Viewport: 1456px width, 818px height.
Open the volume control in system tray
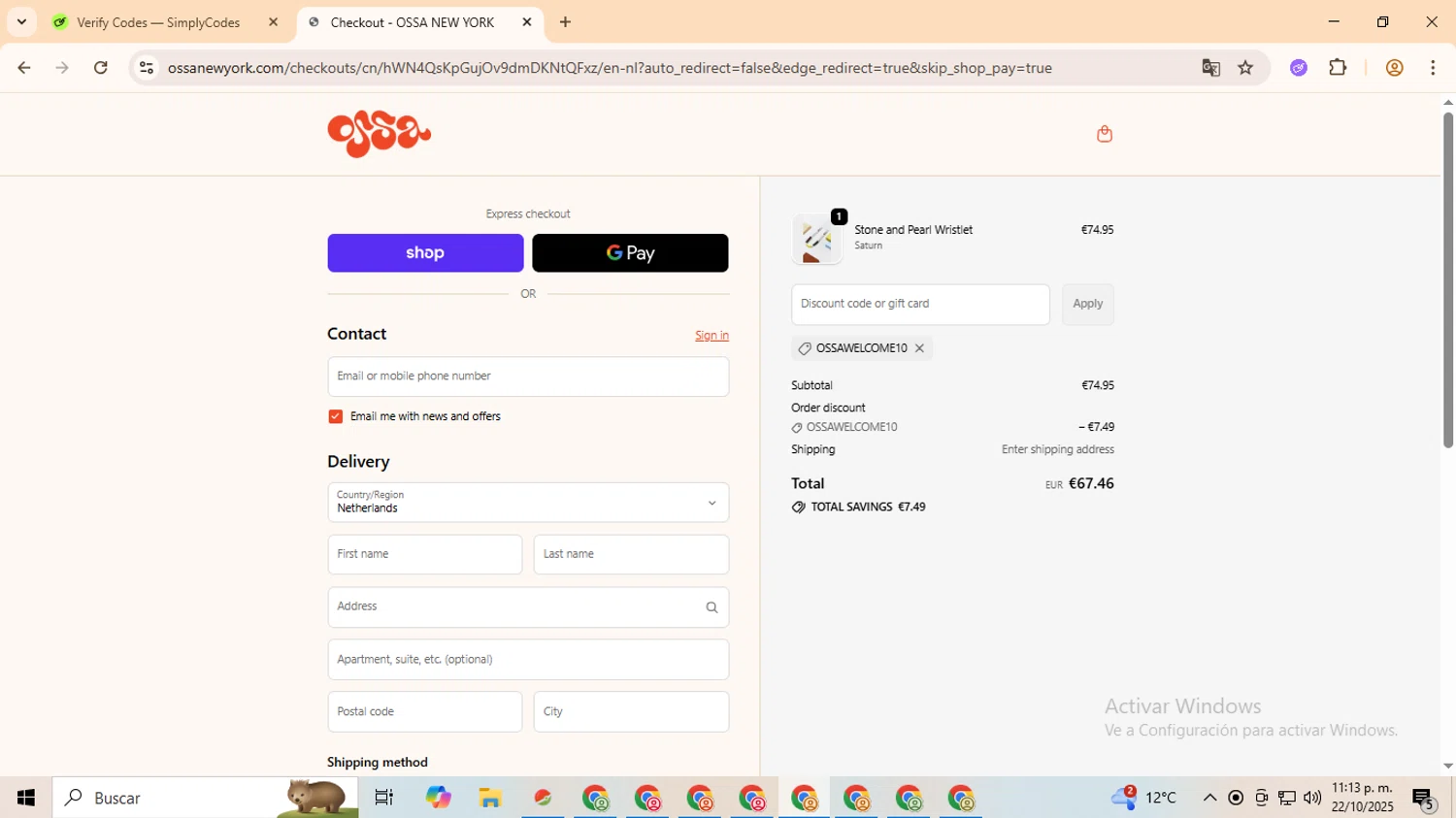click(1312, 798)
